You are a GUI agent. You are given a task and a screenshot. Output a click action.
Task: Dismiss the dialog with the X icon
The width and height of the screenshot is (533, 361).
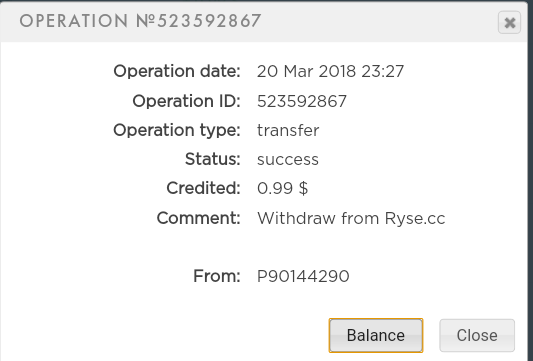point(509,23)
